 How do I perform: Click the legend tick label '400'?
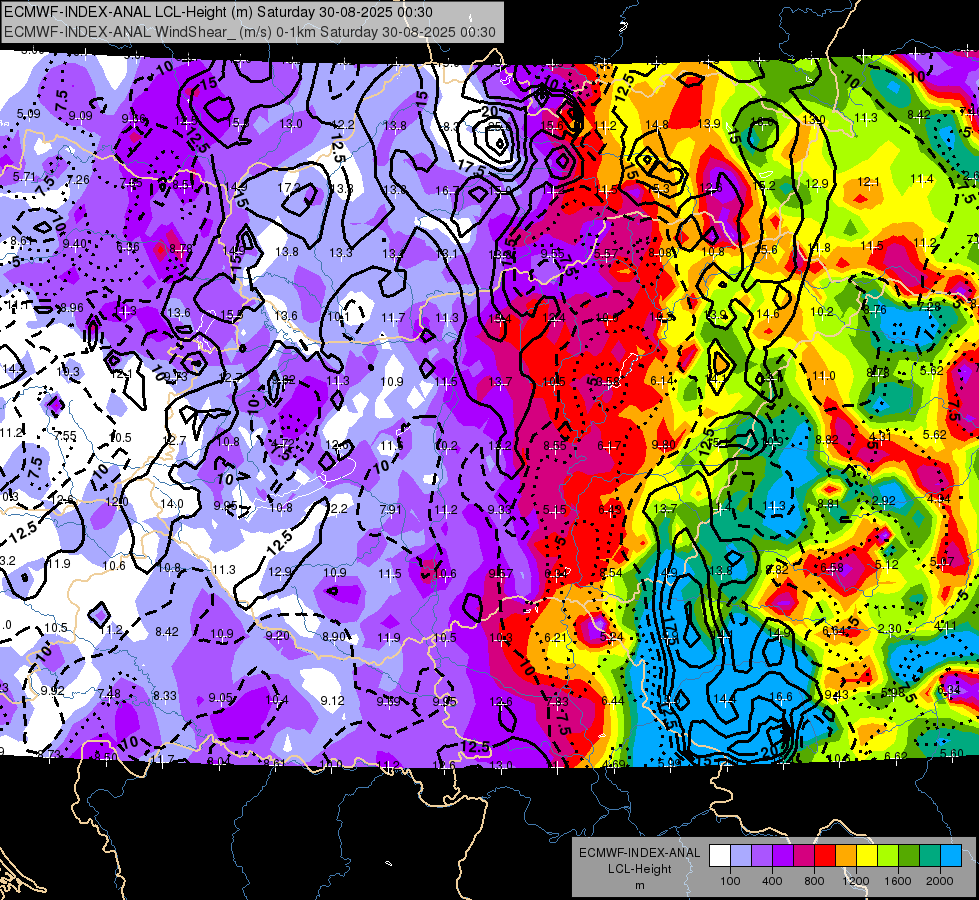[772, 881]
